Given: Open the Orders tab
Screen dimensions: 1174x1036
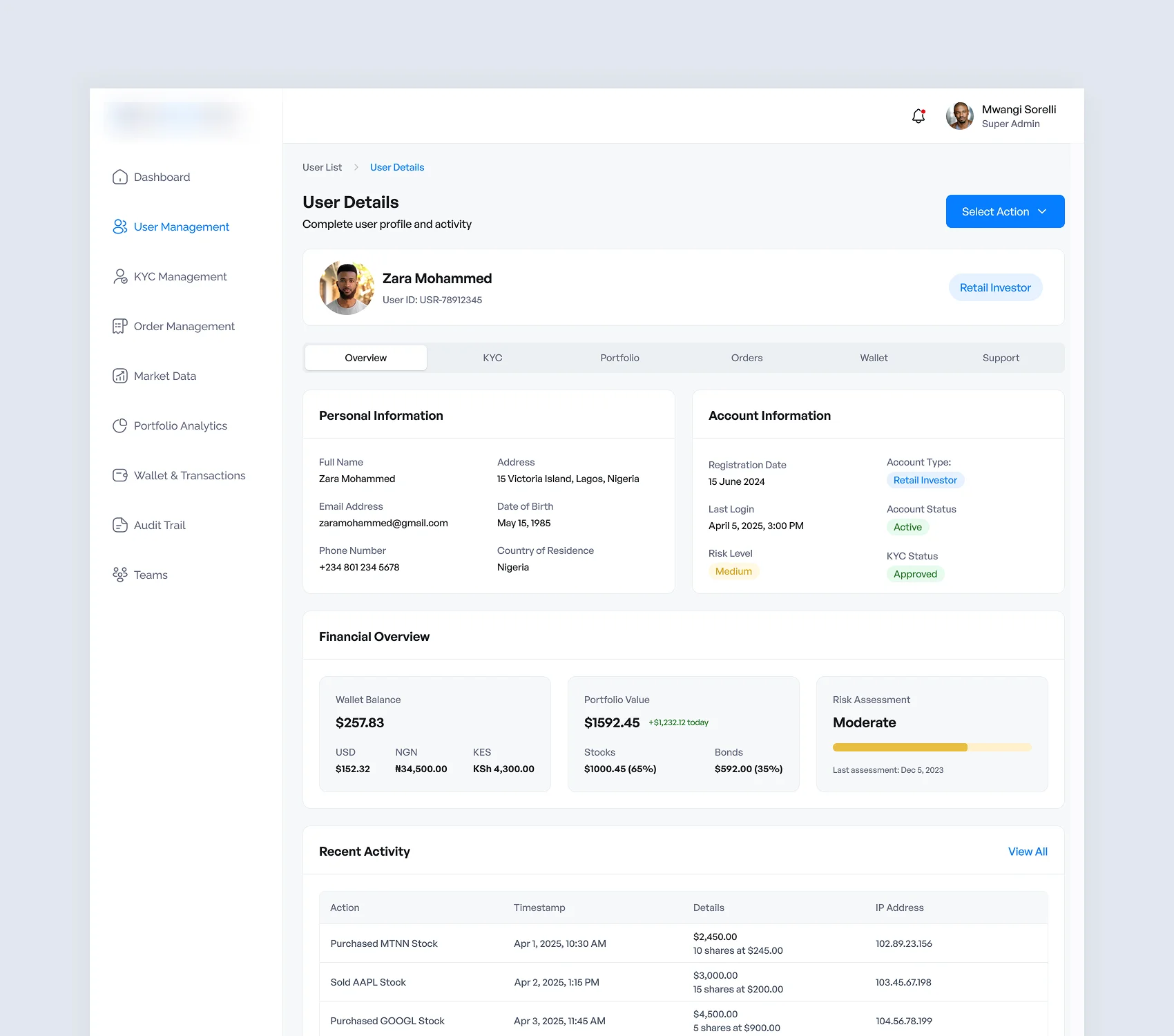Looking at the screenshot, I should (747, 358).
